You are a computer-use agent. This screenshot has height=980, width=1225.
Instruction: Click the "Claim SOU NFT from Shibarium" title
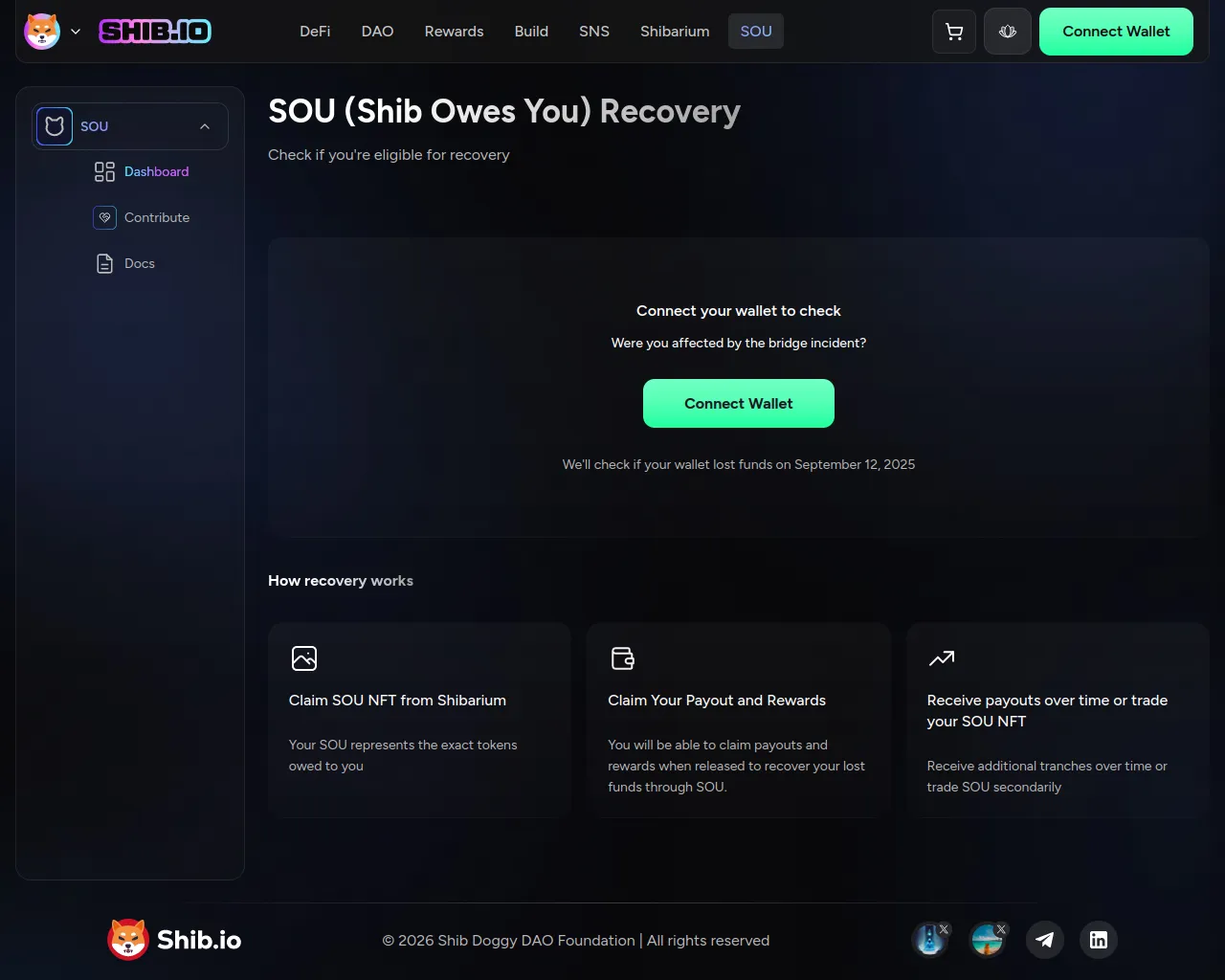pos(397,701)
